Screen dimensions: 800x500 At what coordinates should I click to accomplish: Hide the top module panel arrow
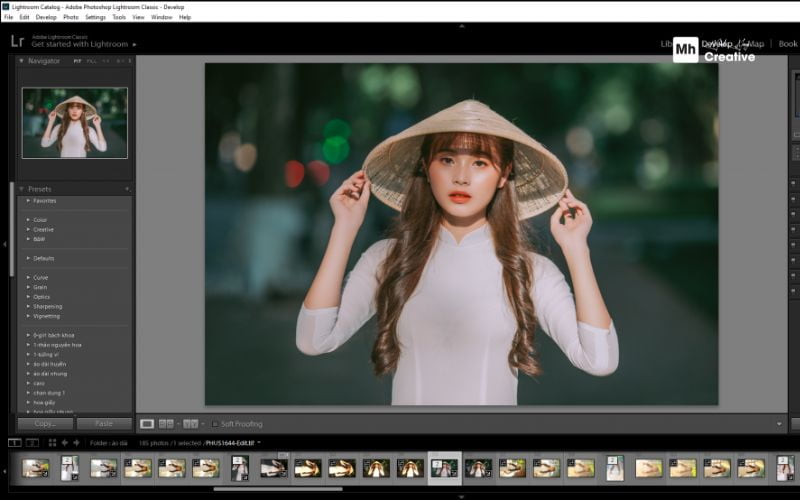click(462, 26)
